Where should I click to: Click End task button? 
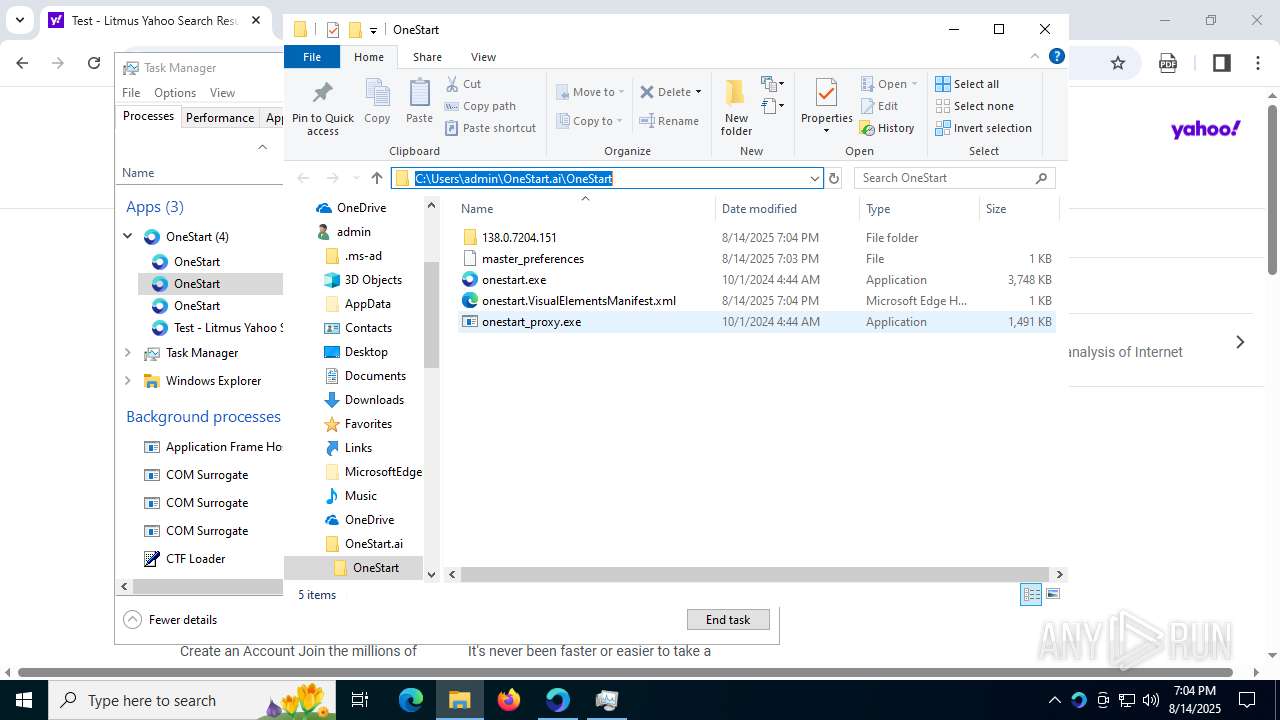[728, 620]
